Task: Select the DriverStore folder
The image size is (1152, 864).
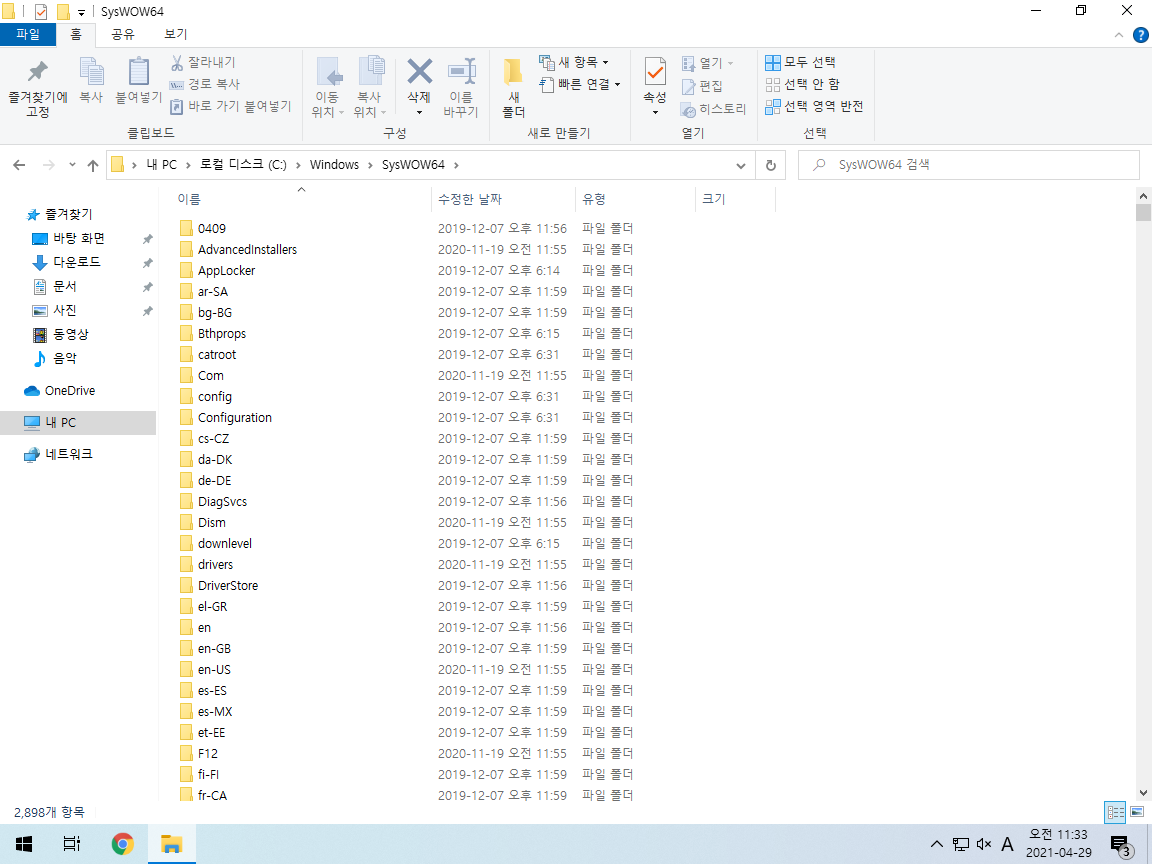Action: (x=228, y=586)
